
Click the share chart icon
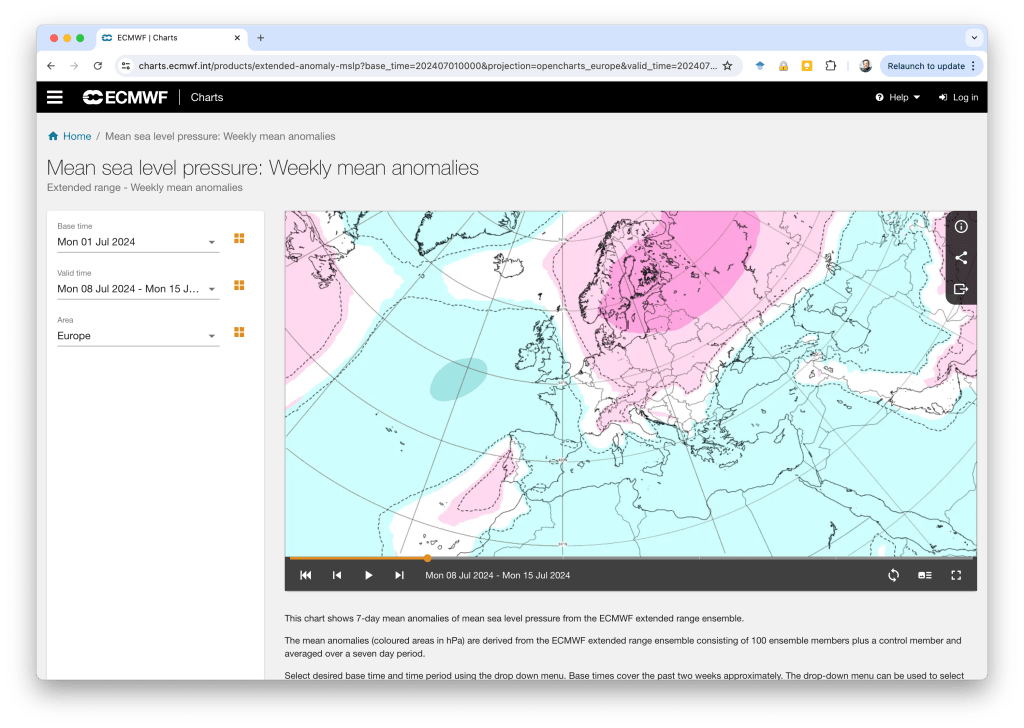point(961,257)
